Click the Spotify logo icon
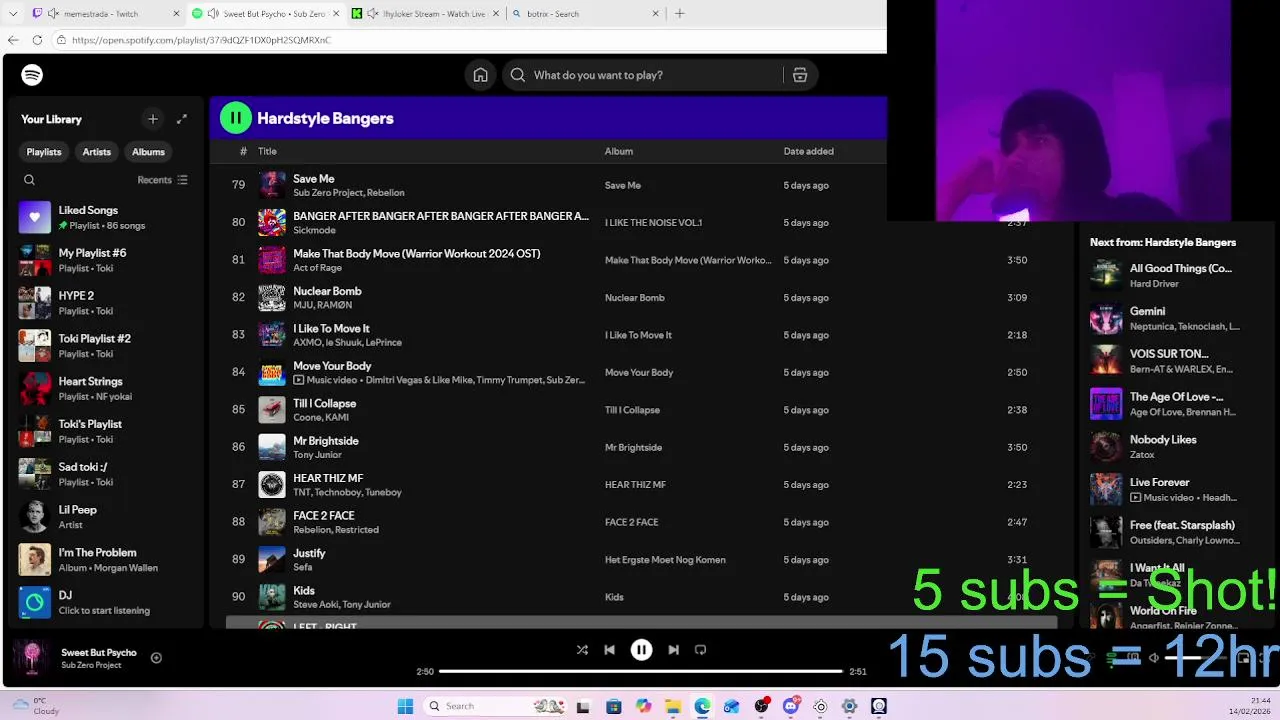Screen dimensions: 1280x720 32,75
